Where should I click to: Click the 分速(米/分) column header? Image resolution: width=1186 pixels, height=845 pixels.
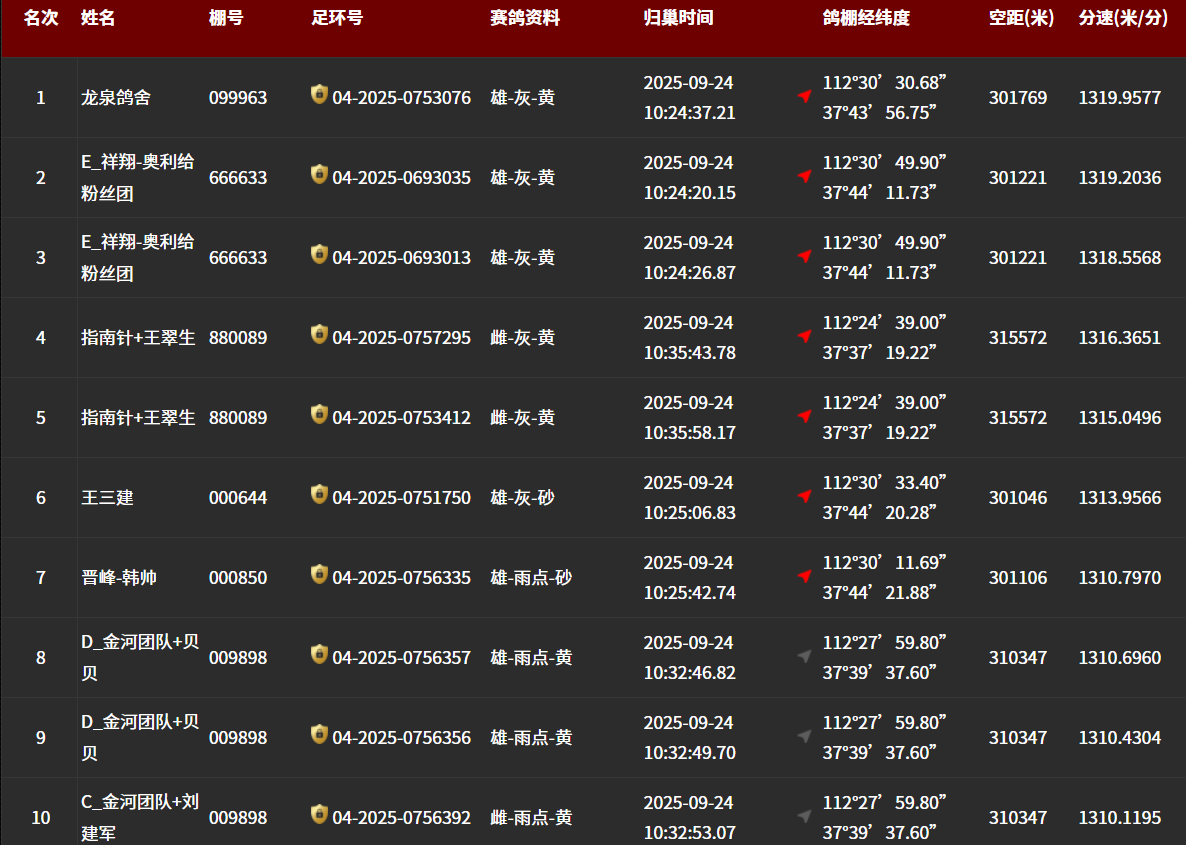(1123, 18)
